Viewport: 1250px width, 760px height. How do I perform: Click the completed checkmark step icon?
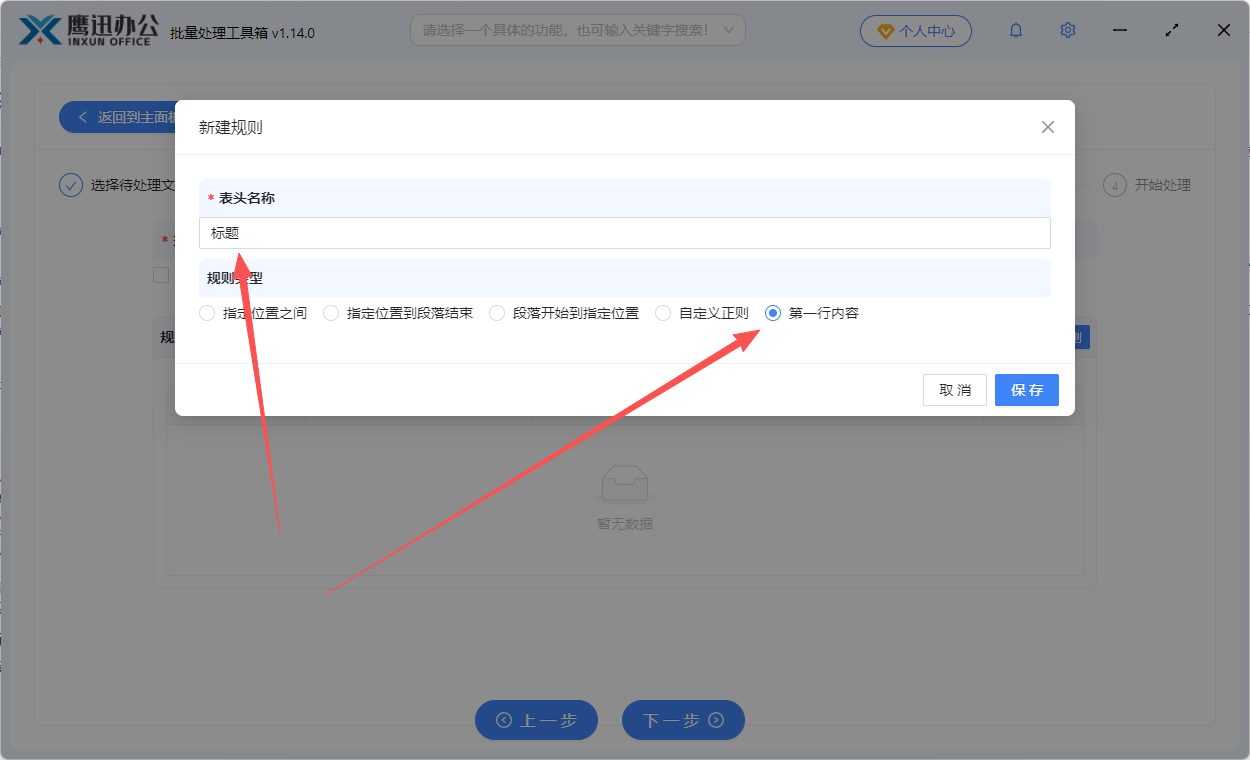70,185
